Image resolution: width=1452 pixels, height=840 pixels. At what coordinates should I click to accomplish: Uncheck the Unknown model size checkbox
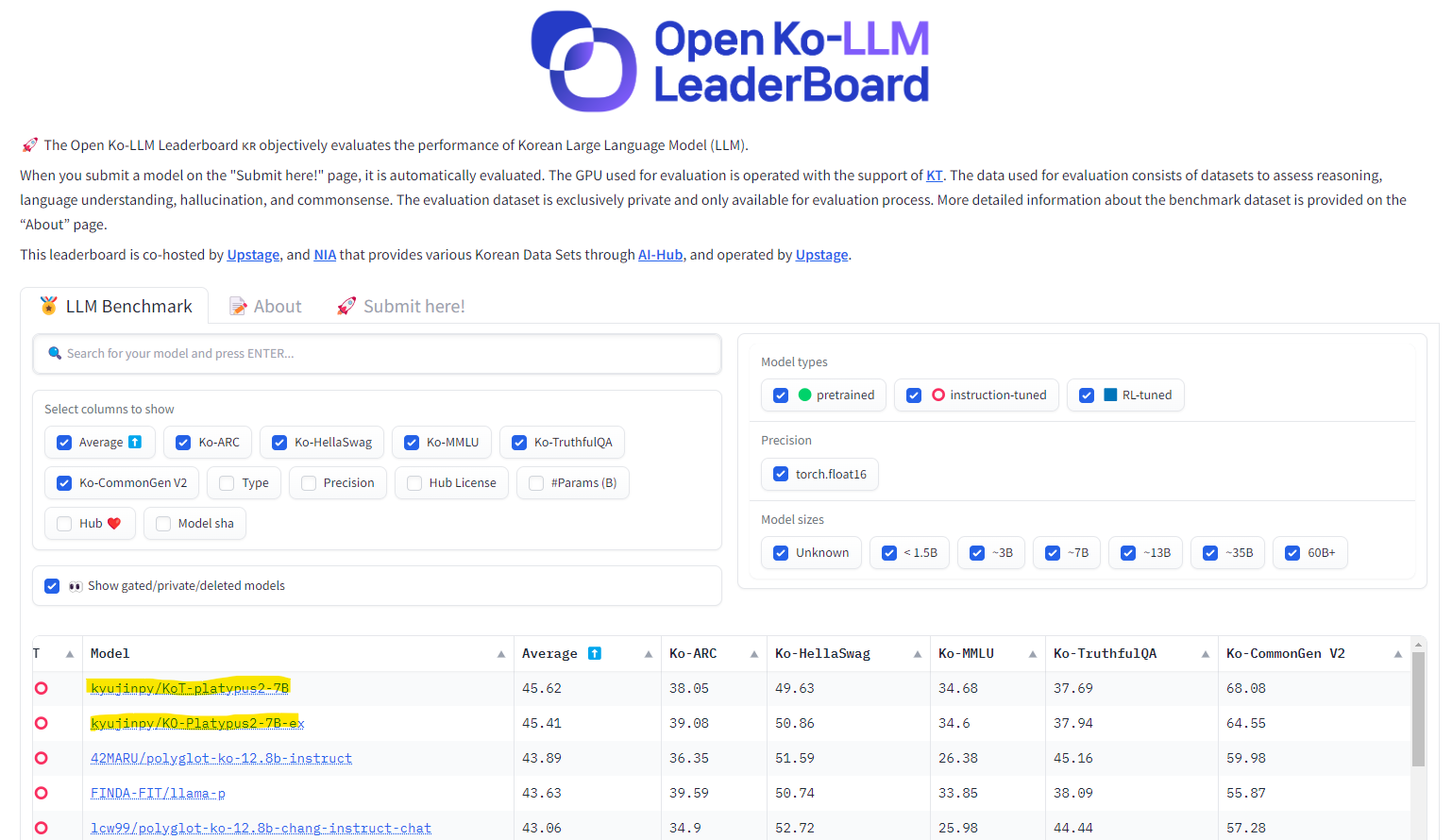coord(781,553)
